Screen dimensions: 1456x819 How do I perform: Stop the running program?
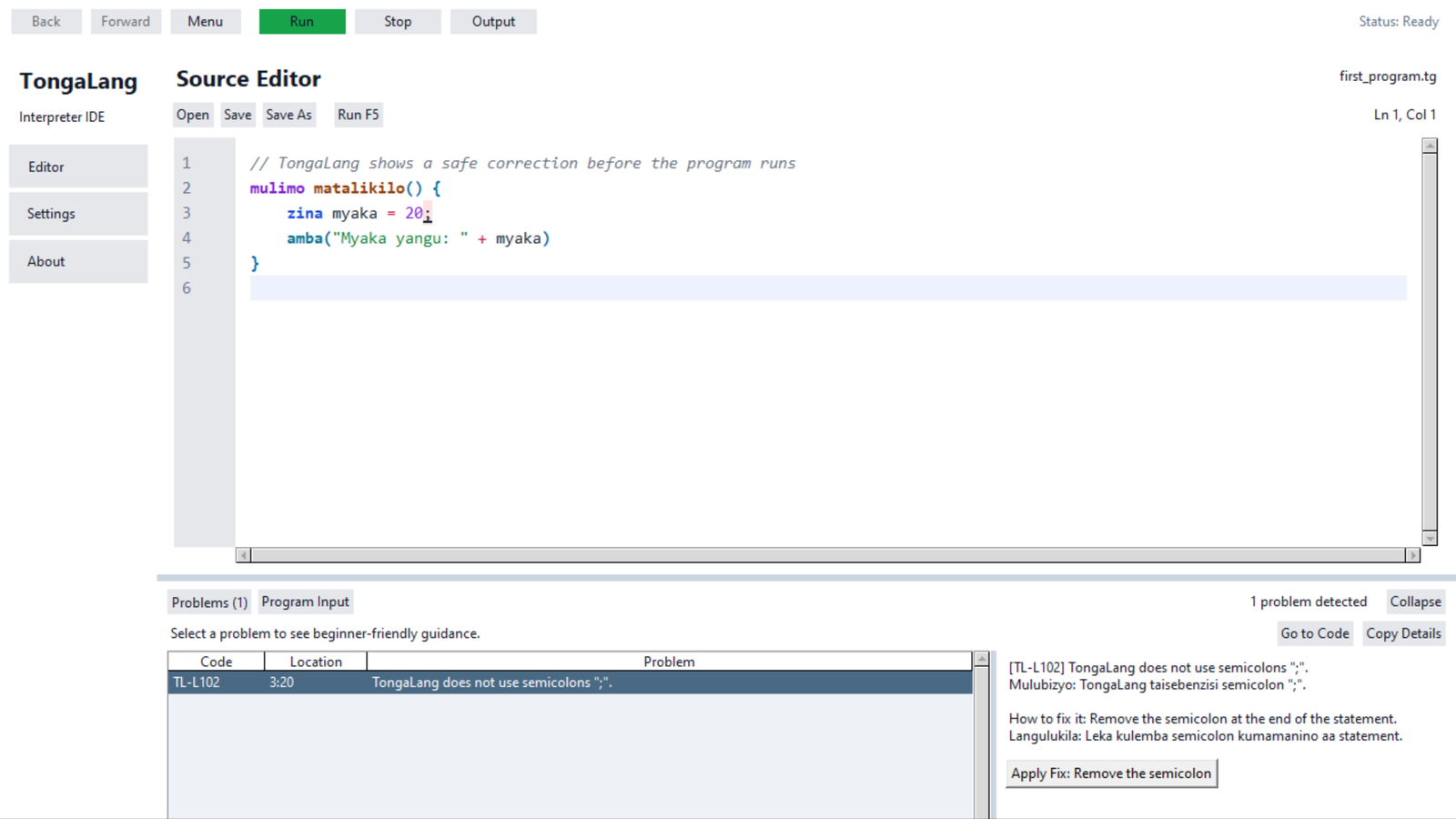(398, 22)
